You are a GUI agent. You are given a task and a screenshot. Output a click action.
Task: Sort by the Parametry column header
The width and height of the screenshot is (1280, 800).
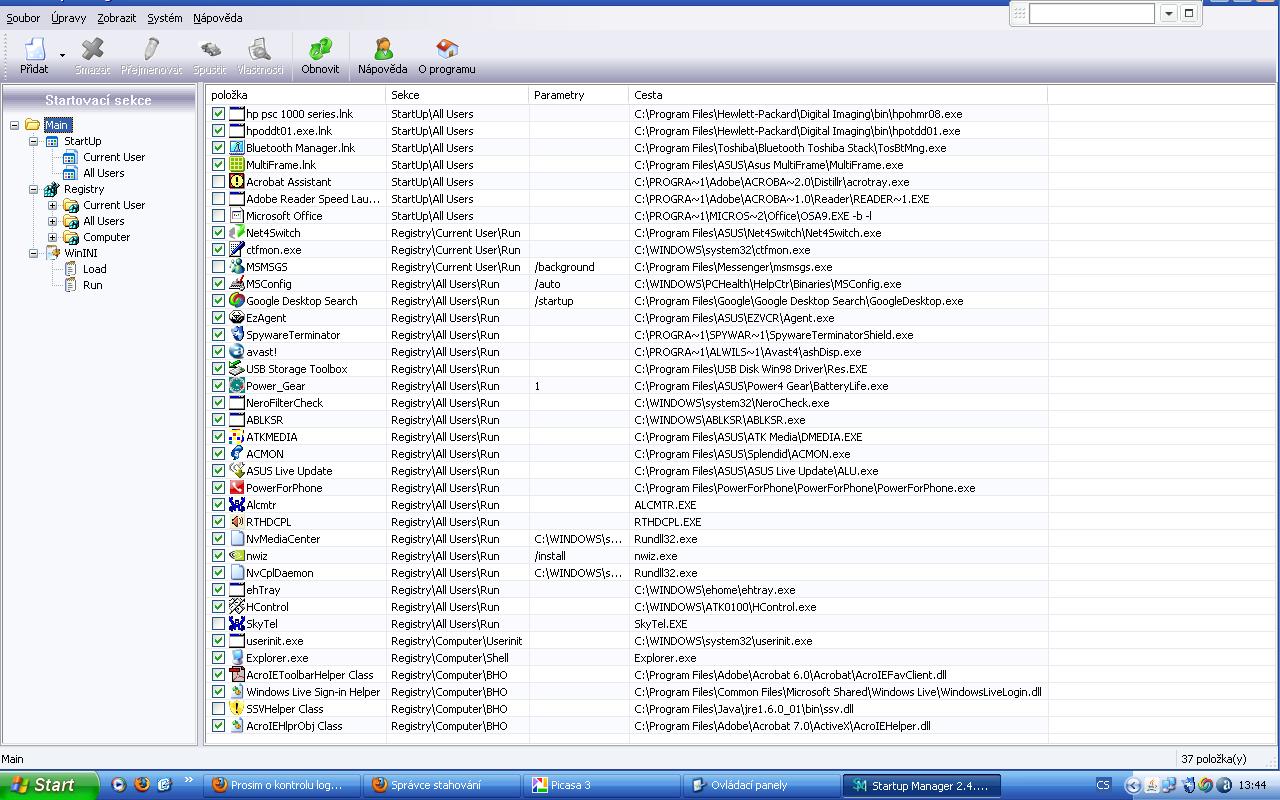[x=579, y=95]
